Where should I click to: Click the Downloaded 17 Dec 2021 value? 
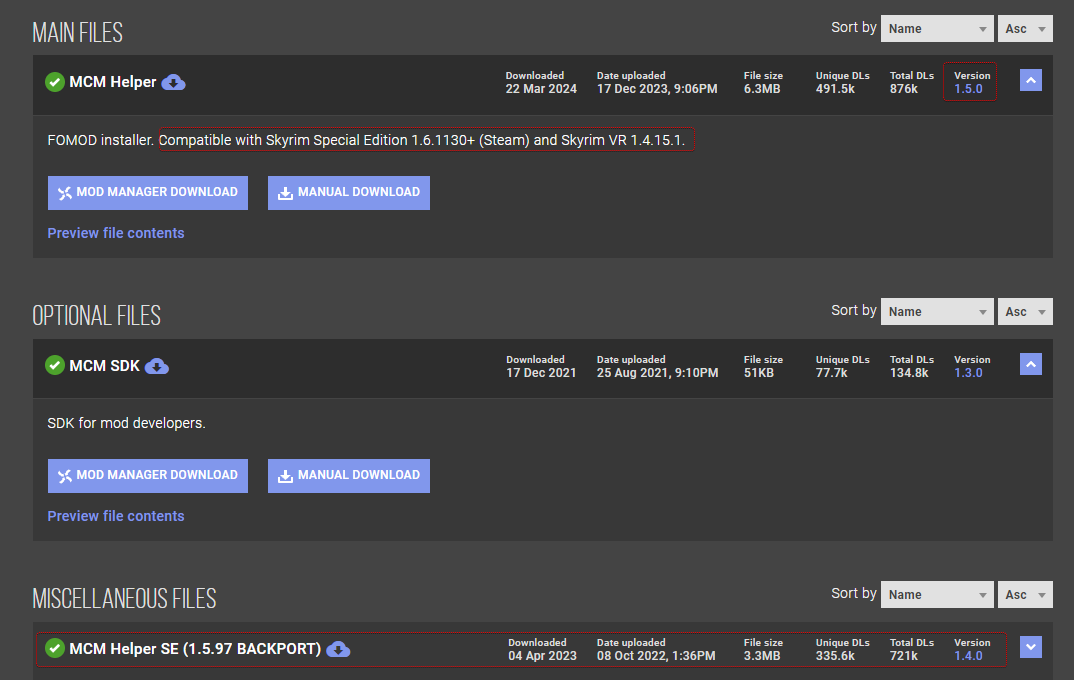coord(541,373)
